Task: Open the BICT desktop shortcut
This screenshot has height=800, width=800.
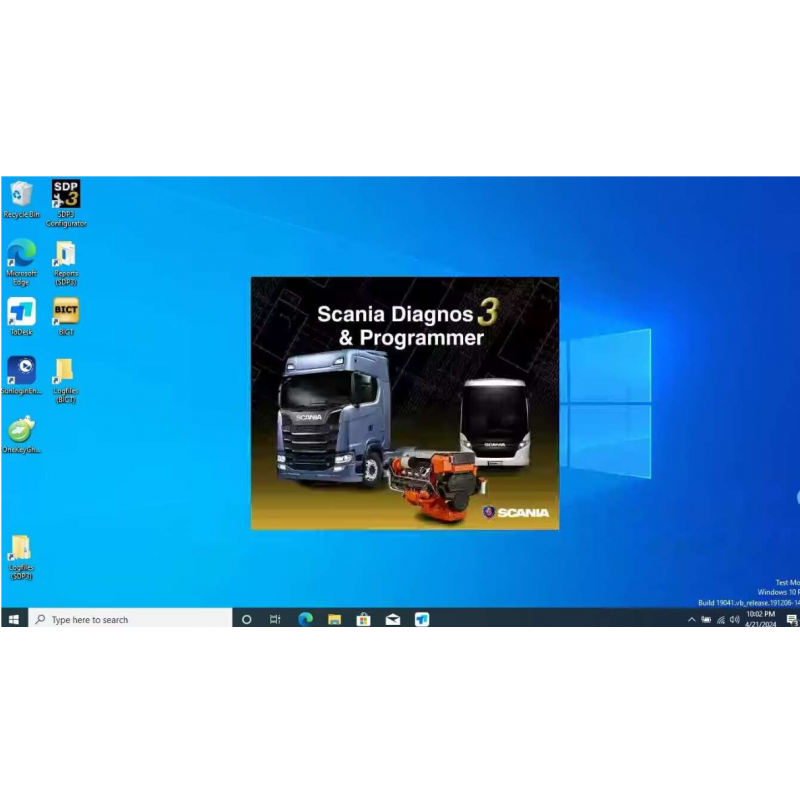Action: (x=65, y=312)
